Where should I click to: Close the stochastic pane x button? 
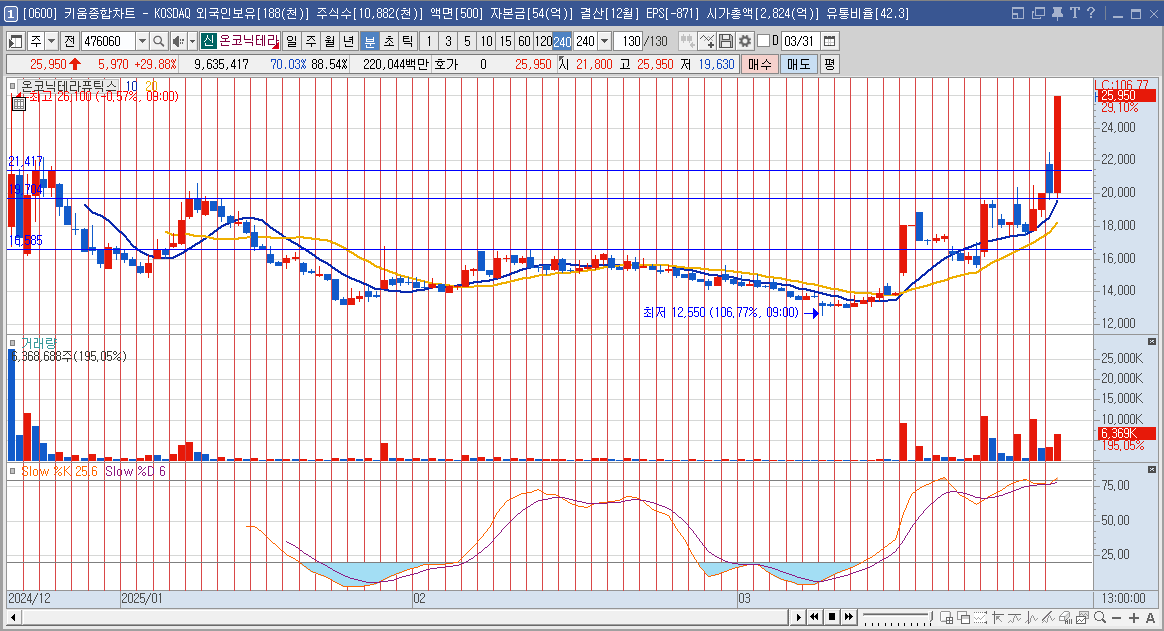coord(1151,470)
